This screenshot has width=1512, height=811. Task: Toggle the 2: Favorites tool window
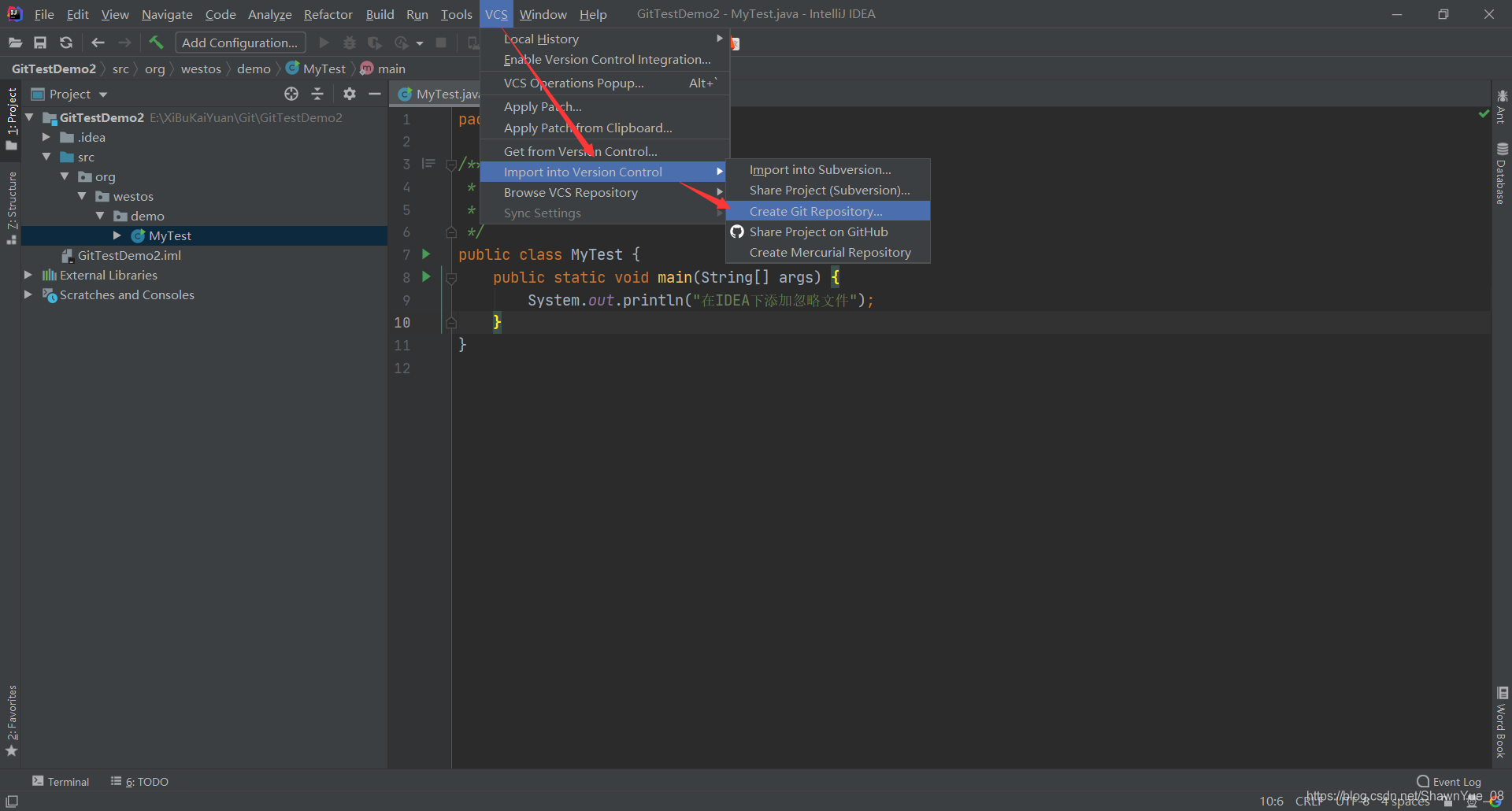point(12,720)
